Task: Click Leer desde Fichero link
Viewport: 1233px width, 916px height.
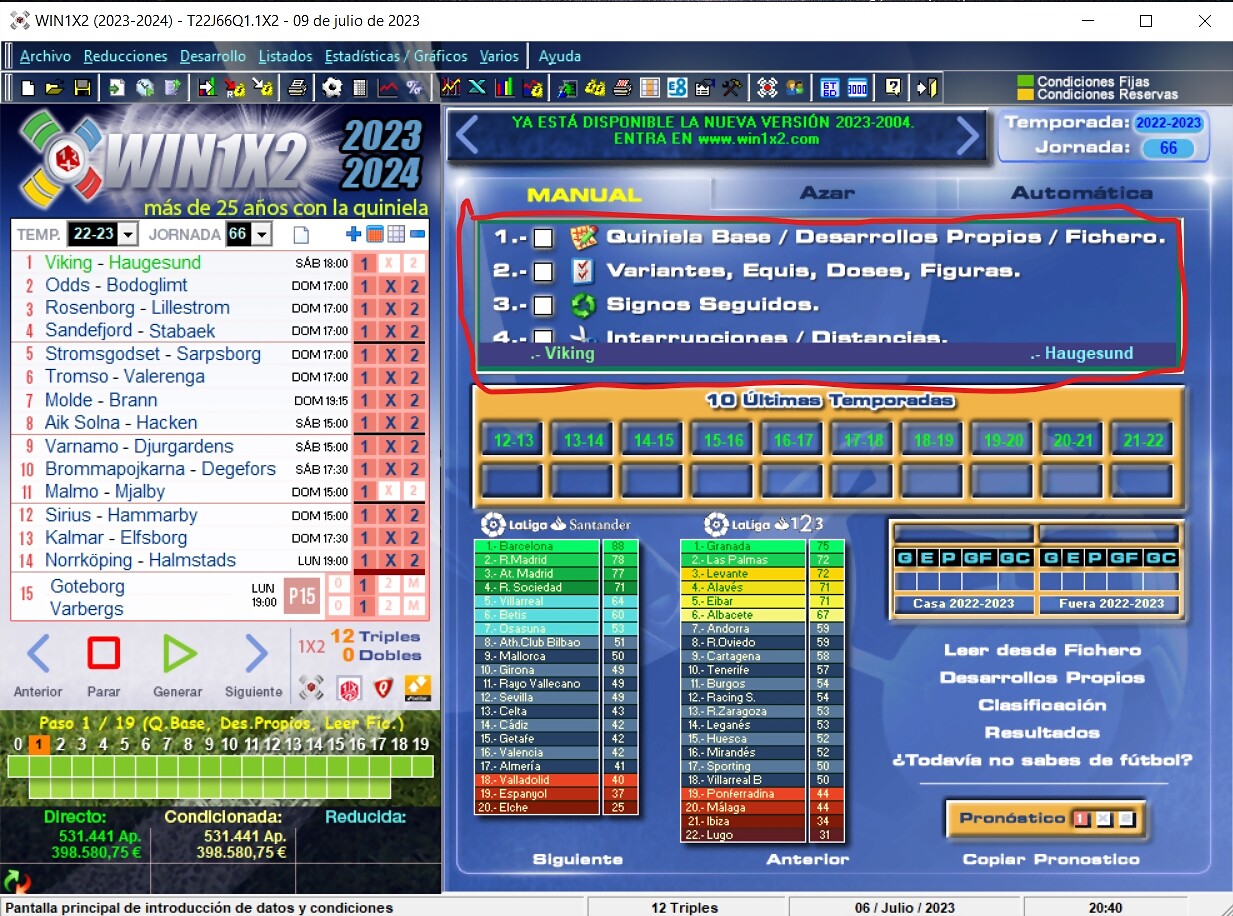Action: (x=1042, y=650)
